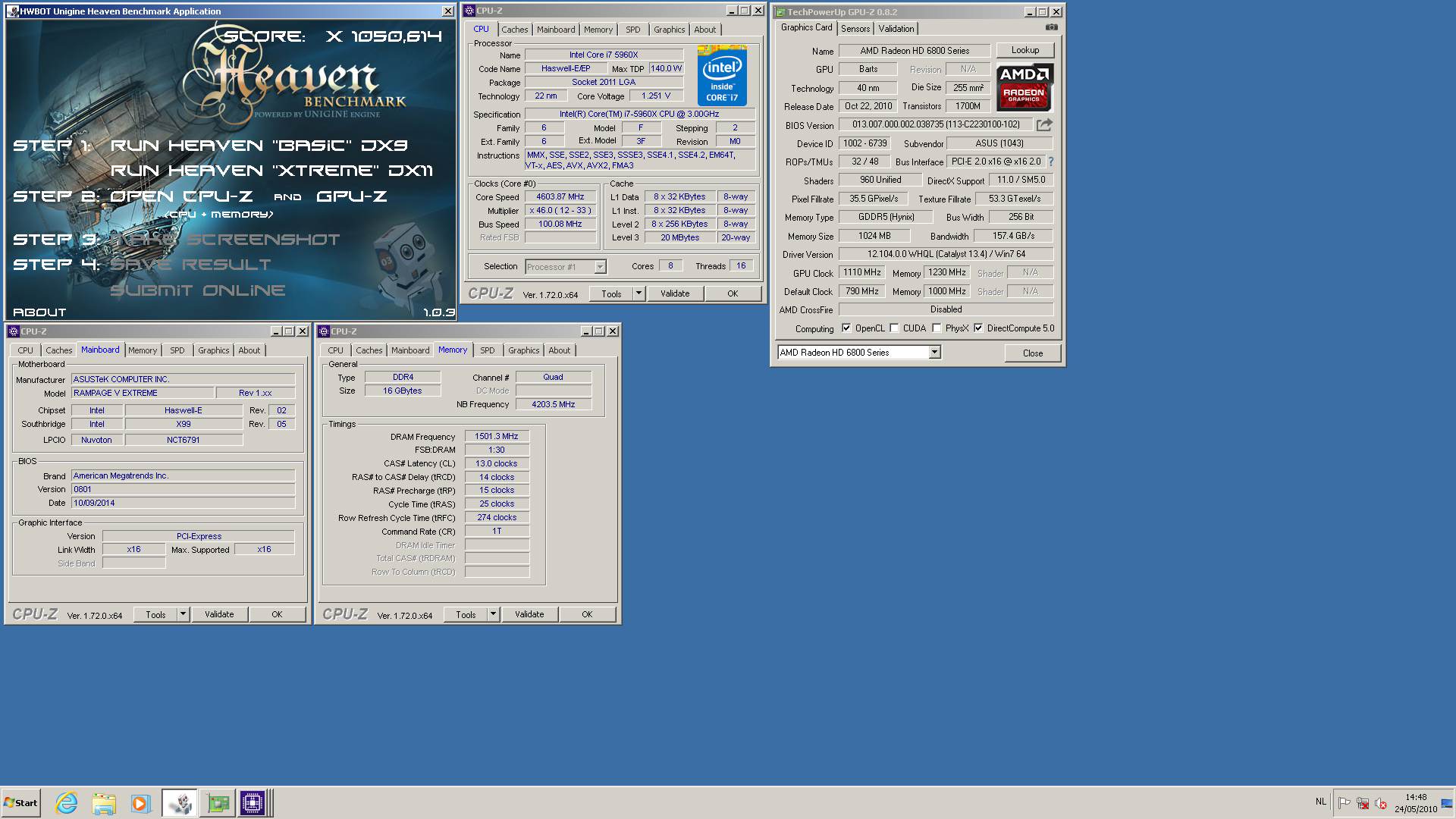Image resolution: width=1456 pixels, height=819 pixels.
Task: Click the GPU-Z window title icon
Action: coord(780,12)
